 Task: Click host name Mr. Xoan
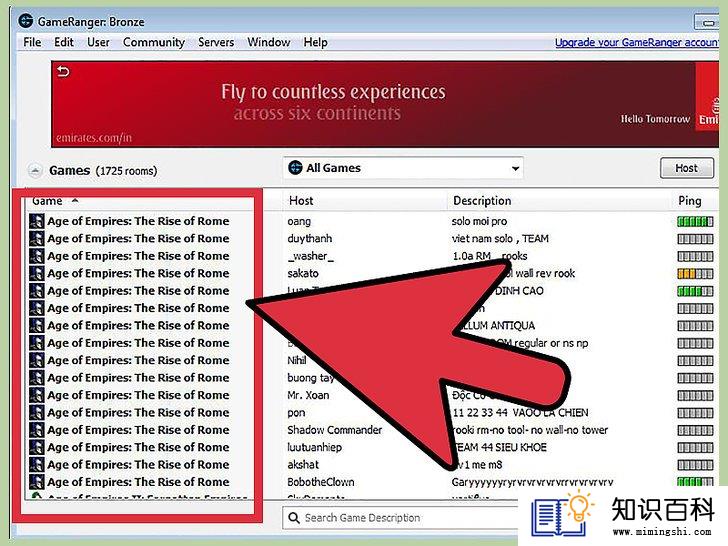308,395
